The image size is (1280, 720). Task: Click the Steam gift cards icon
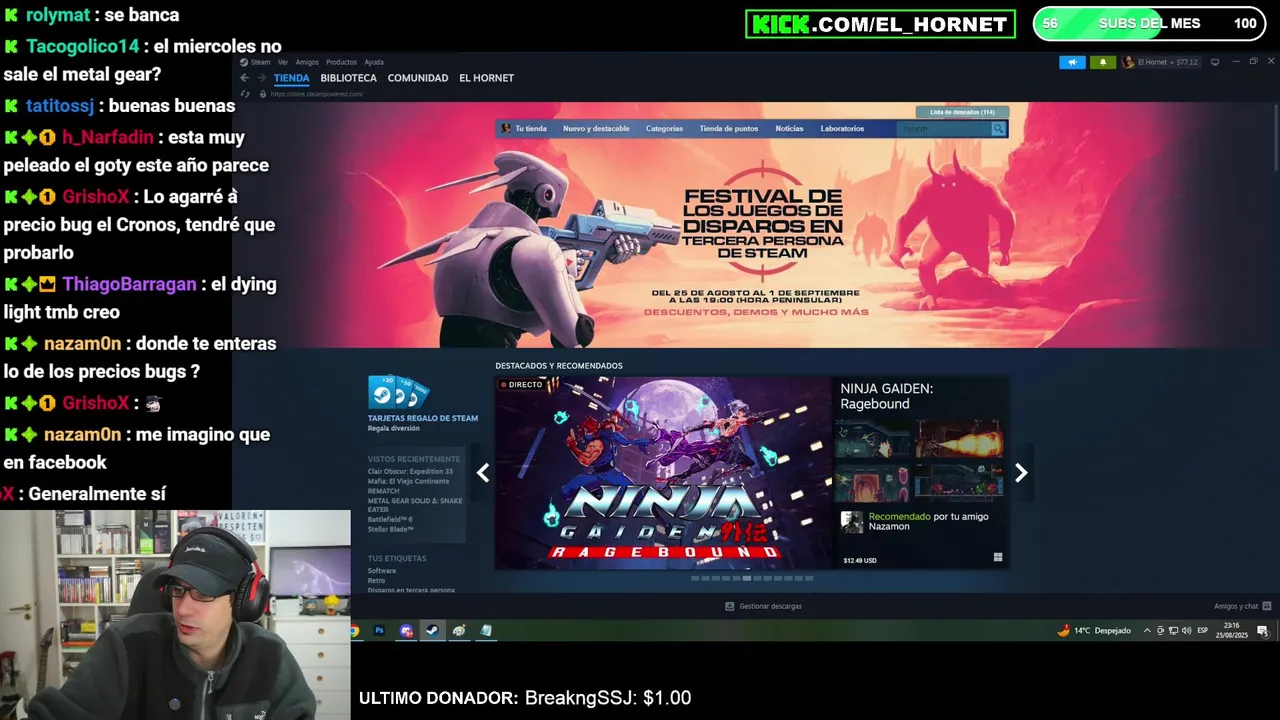click(x=398, y=392)
